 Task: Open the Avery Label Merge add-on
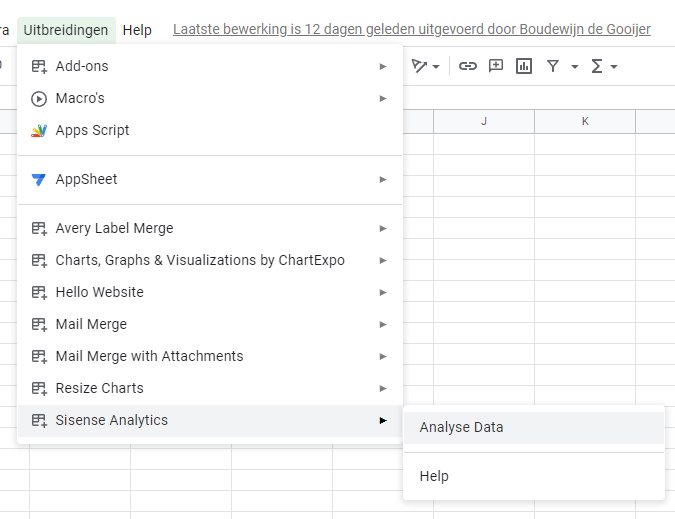point(210,228)
